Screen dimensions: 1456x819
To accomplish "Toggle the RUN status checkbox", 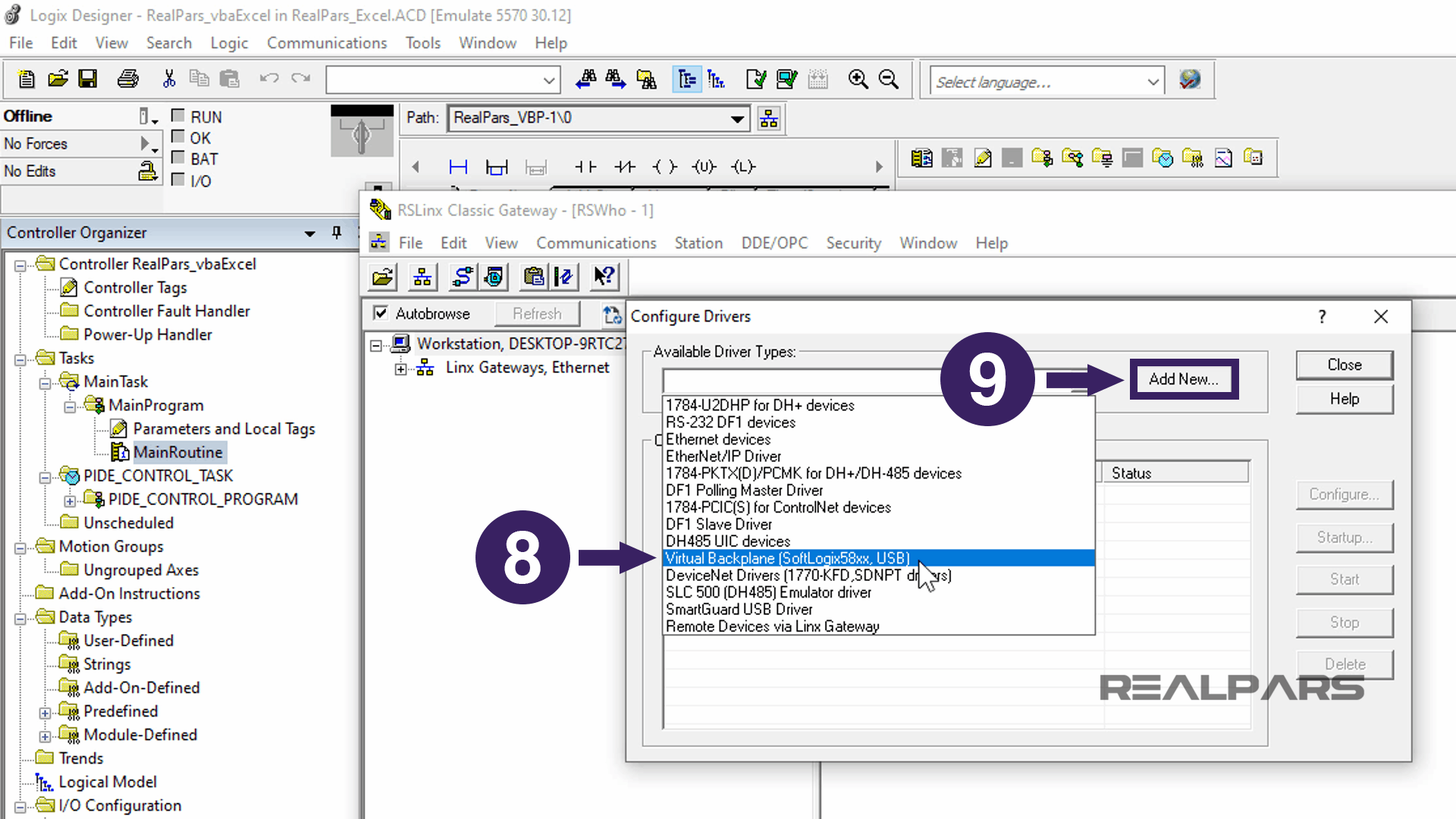I will click(179, 115).
